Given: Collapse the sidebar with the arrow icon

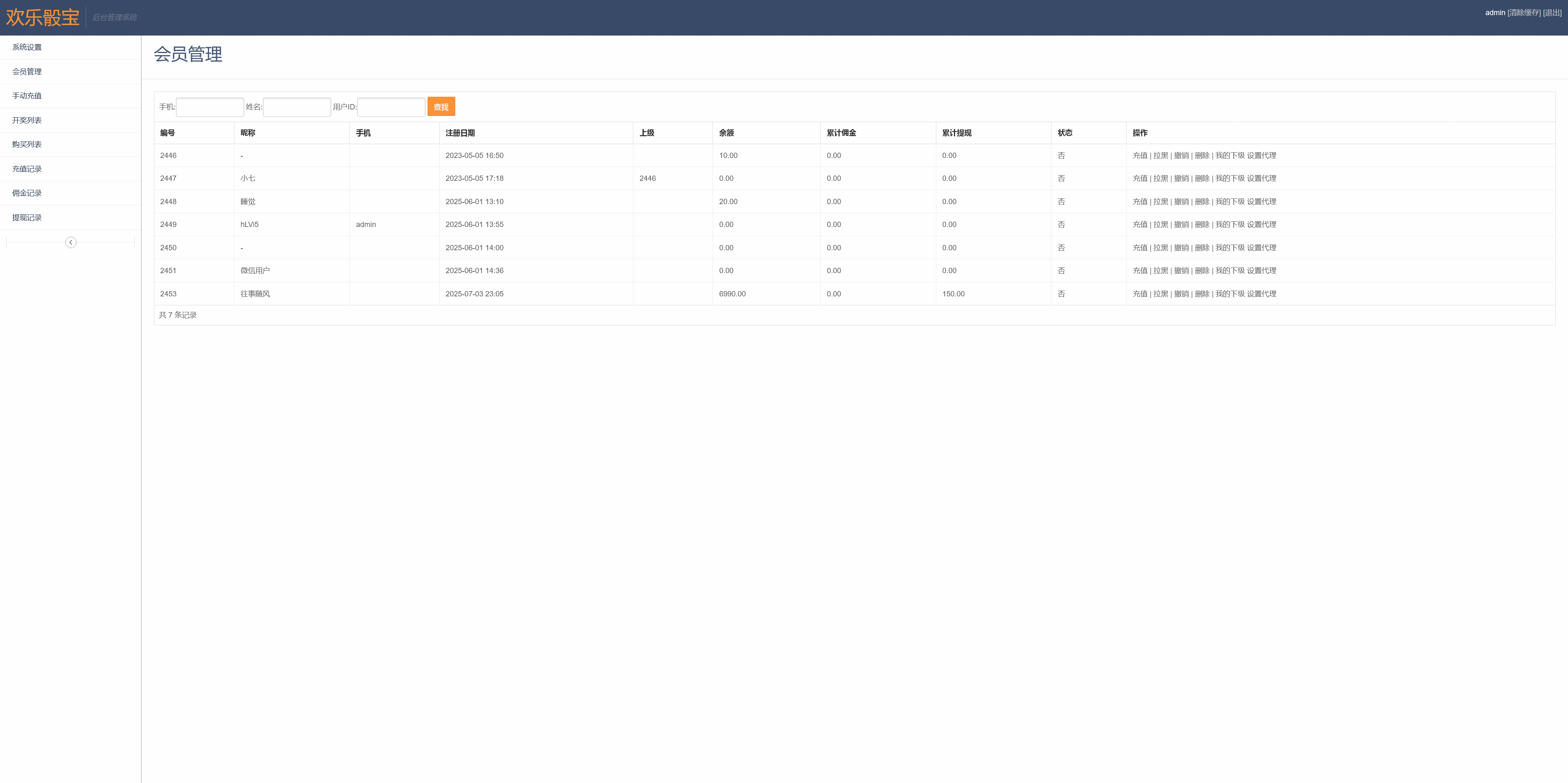Looking at the screenshot, I should (71, 242).
